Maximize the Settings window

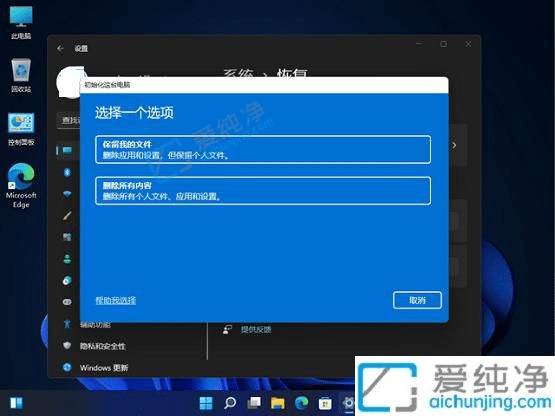[443, 44]
